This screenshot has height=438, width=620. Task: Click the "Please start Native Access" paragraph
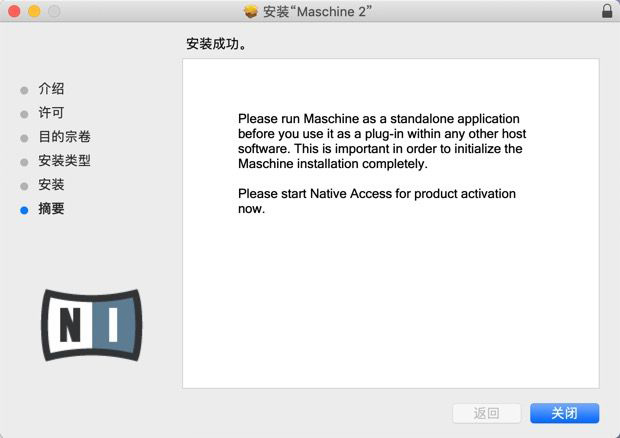point(377,201)
